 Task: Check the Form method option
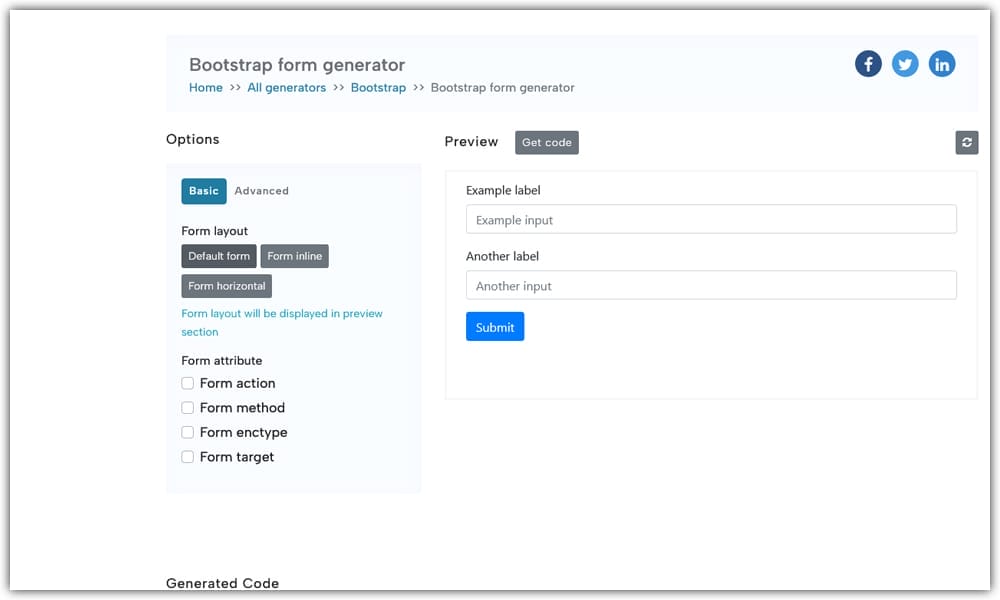point(187,408)
